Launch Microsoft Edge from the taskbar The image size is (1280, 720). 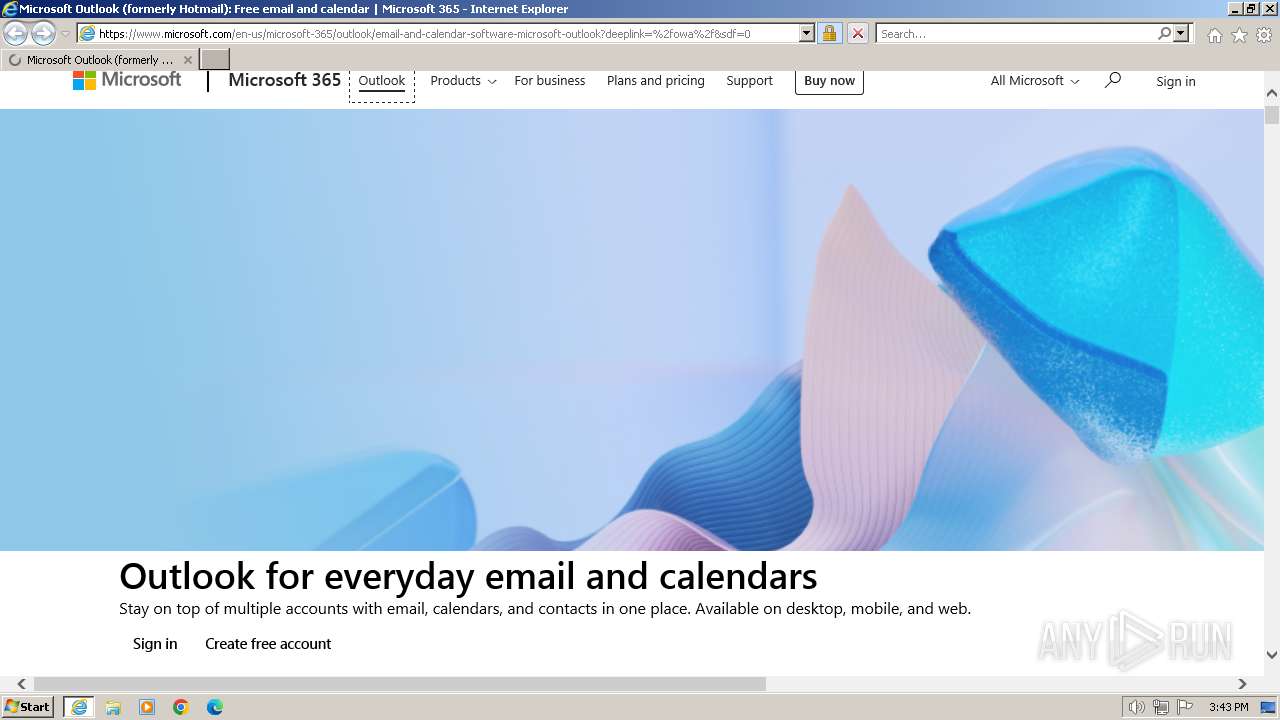point(215,707)
